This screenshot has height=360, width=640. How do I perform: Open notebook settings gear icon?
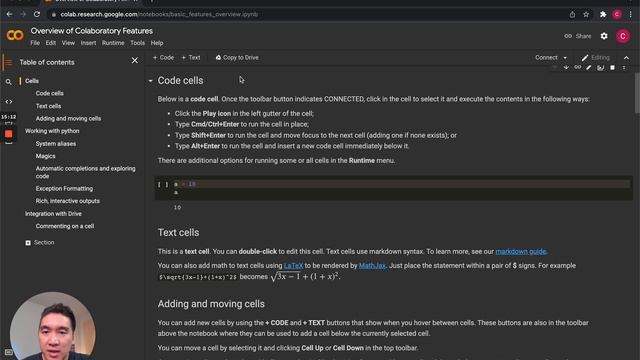[x=604, y=36]
